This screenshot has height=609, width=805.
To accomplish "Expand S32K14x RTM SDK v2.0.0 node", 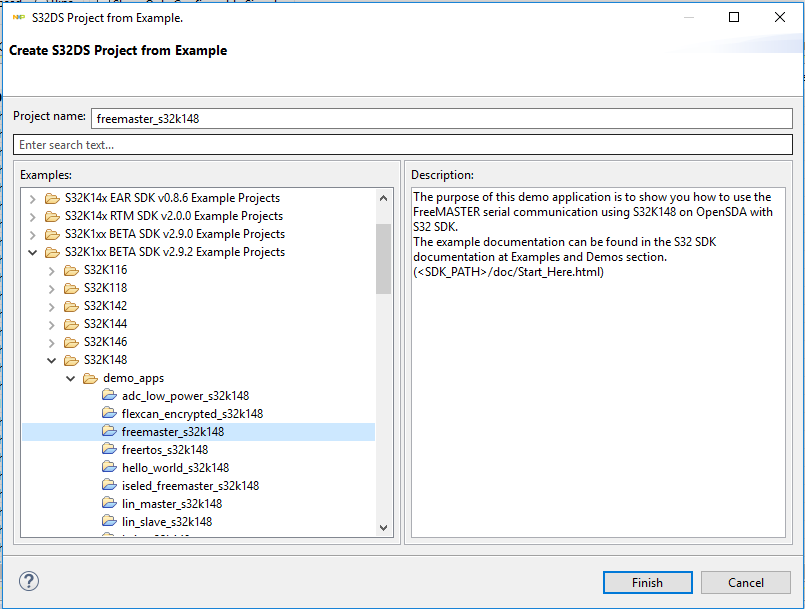I will click(x=33, y=217).
